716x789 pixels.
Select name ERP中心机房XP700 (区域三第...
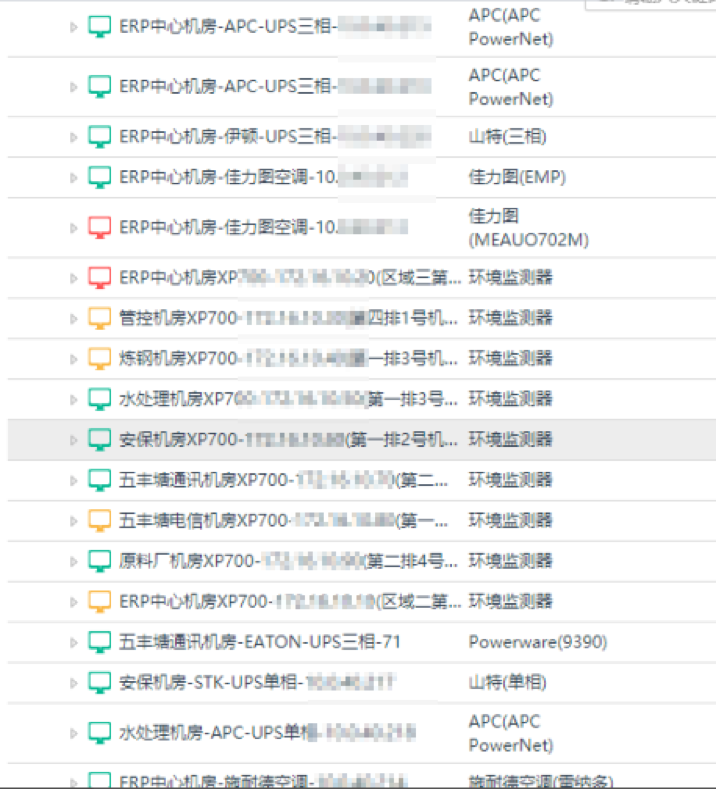pos(290,277)
